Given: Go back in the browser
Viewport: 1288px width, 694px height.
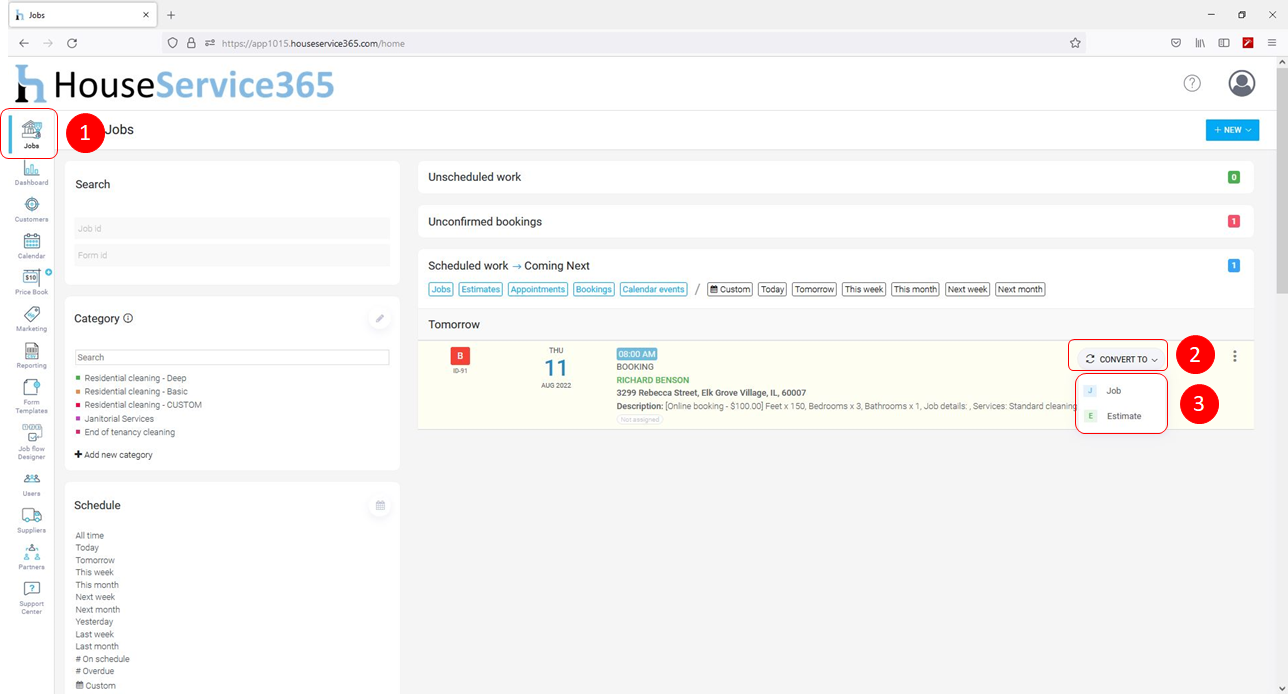Looking at the screenshot, I should click(24, 43).
